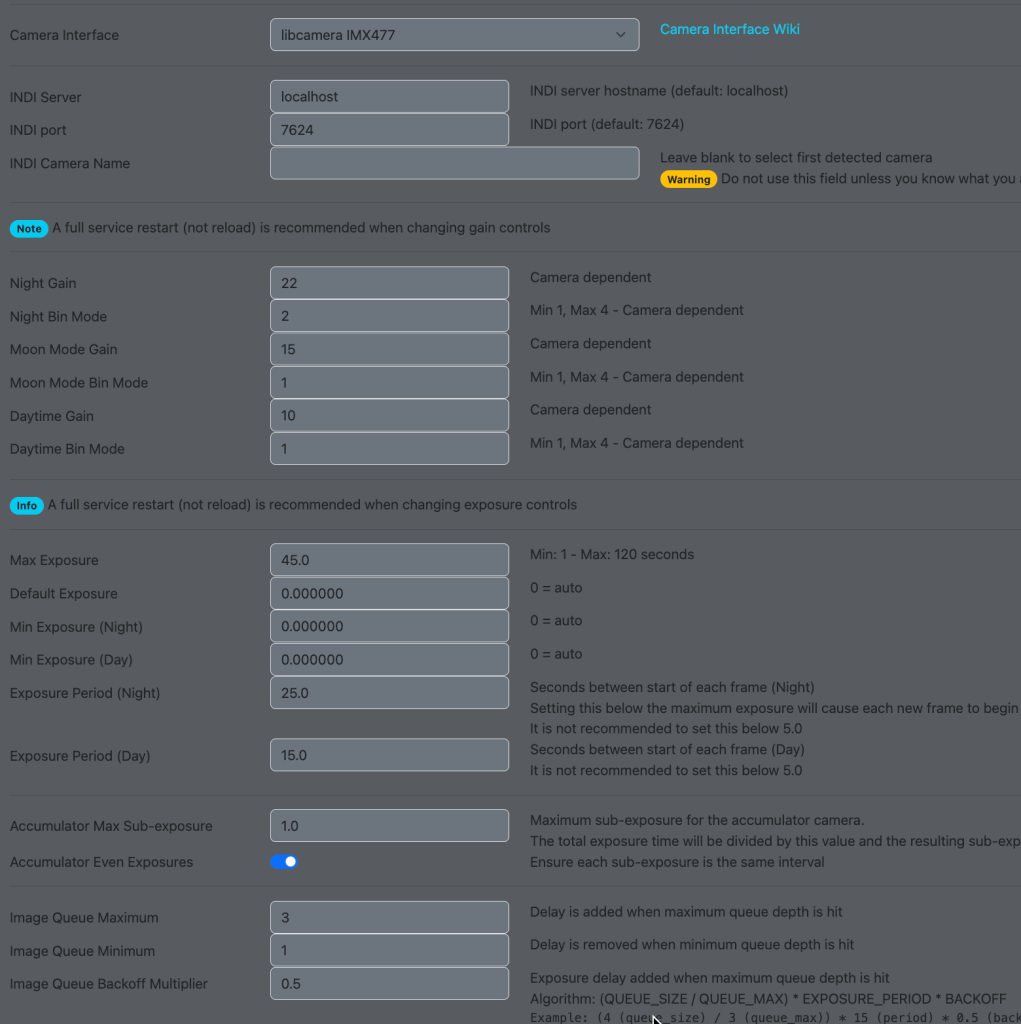Click the Moon Mode Gain field
This screenshot has height=1024, width=1021.
pyautogui.click(x=389, y=349)
